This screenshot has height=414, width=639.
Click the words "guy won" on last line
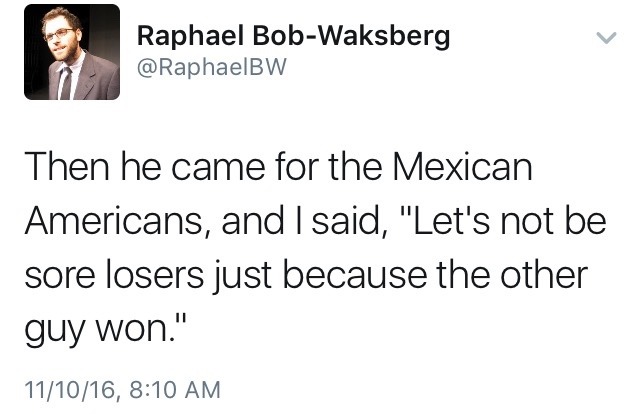(x=119, y=324)
